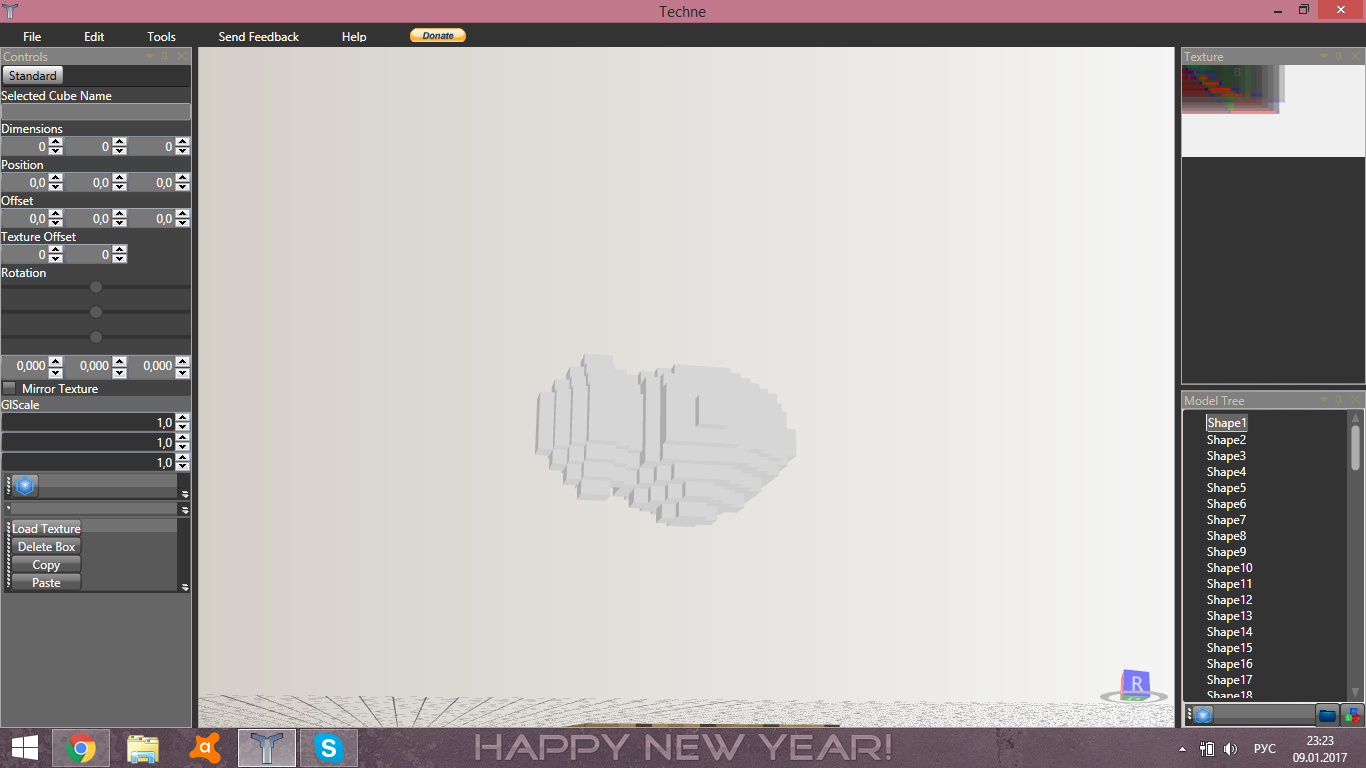Pin the Model Tree panel
This screenshot has height=768, width=1366.
tap(1340, 400)
